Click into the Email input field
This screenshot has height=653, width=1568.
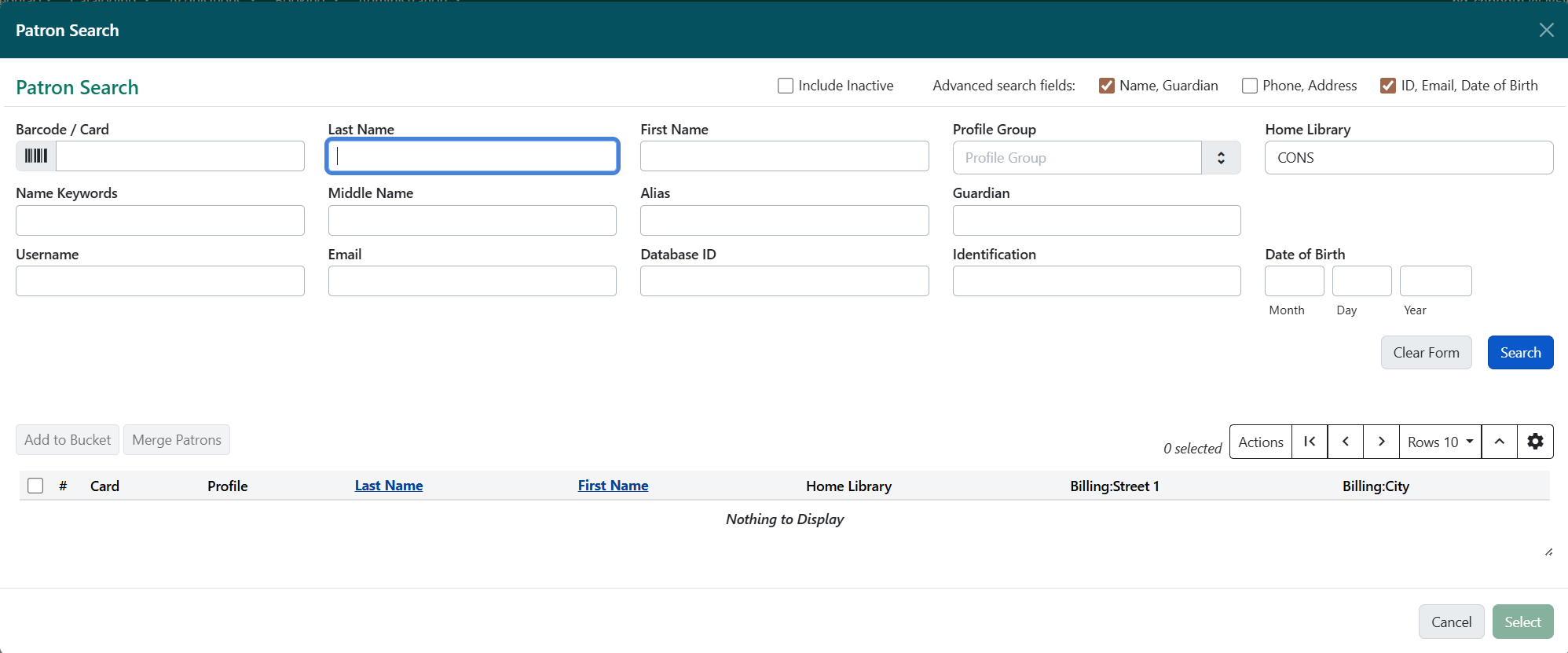[x=472, y=281]
